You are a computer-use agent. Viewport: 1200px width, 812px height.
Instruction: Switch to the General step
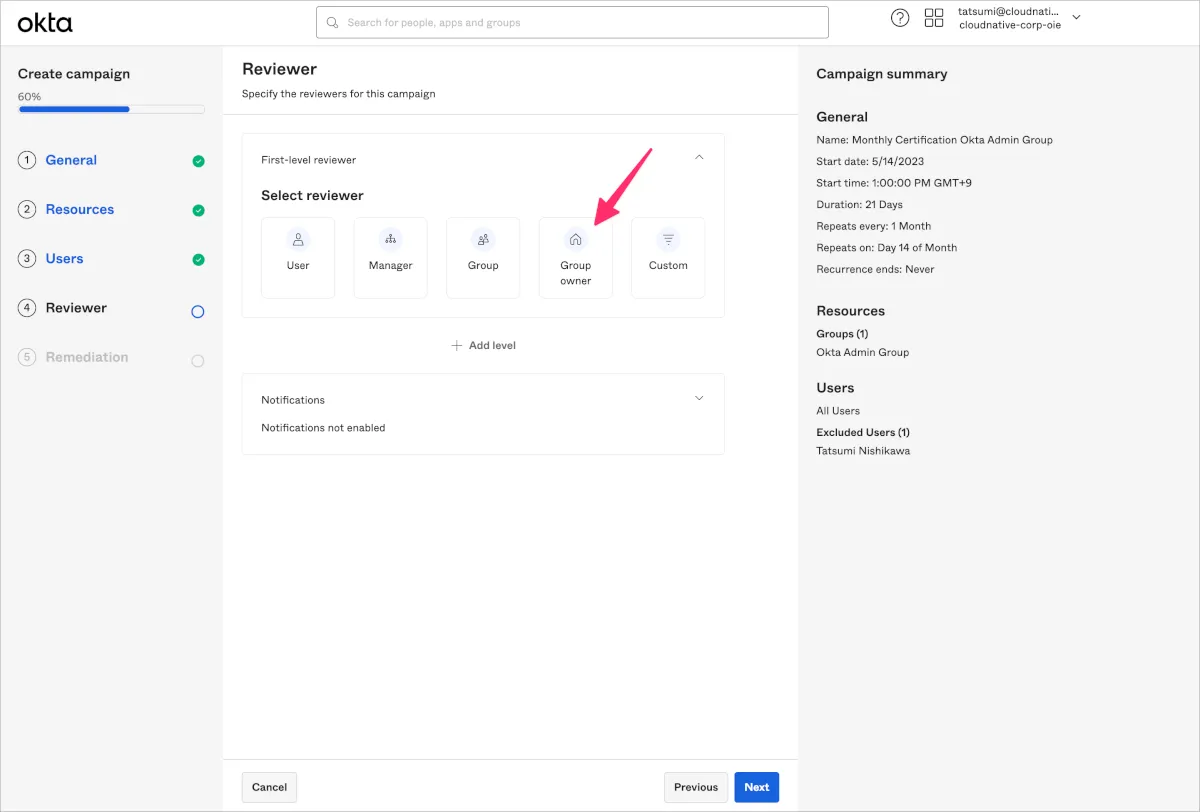(x=71, y=160)
